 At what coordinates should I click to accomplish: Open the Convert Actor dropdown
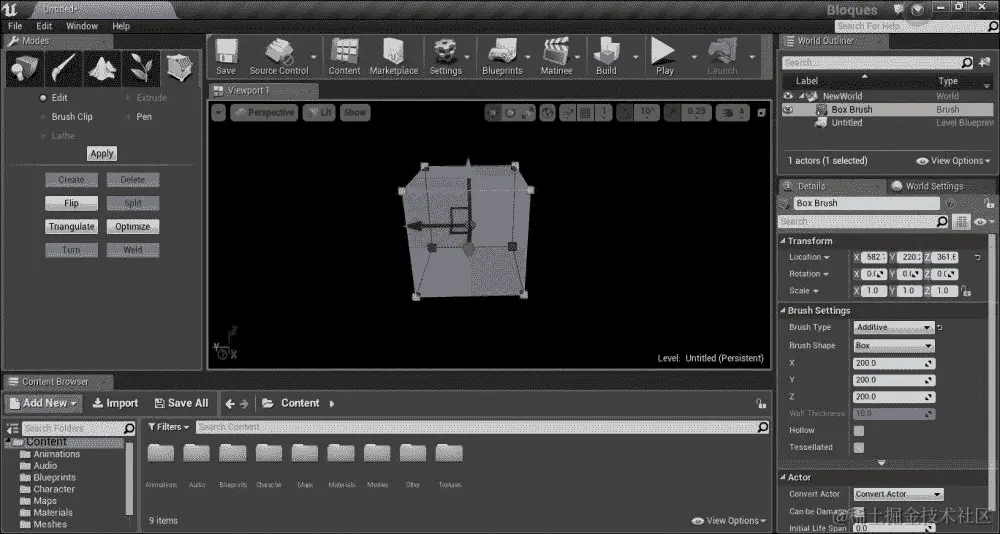tap(898, 494)
